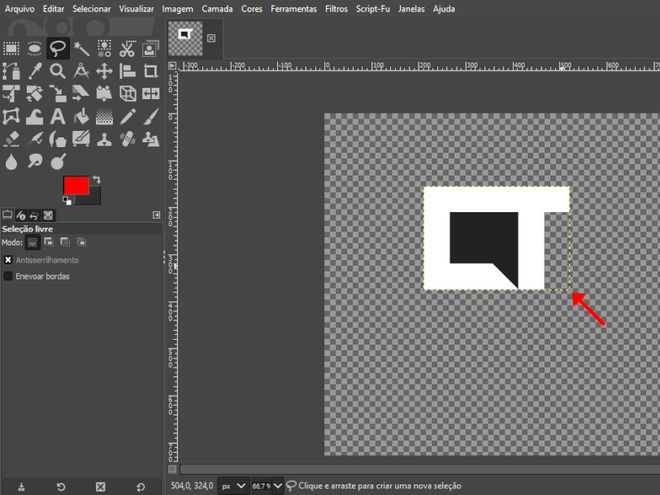Select the Text tool
The height and width of the screenshot is (495, 660).
tap(58, 117)
